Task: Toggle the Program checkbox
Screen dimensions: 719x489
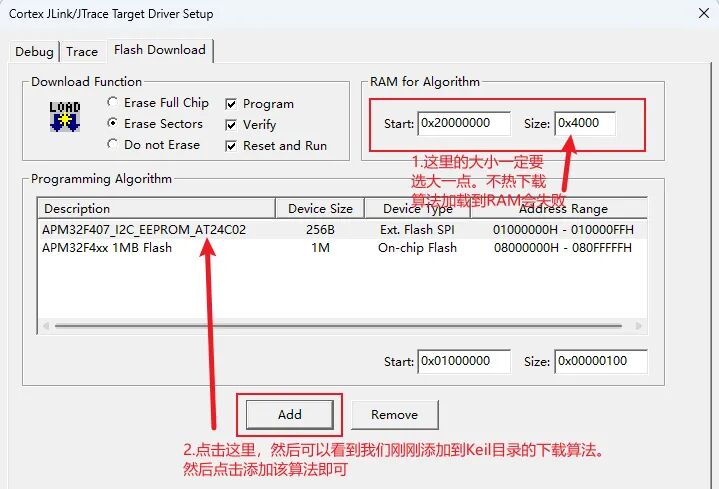Action: tap(231, 103)
